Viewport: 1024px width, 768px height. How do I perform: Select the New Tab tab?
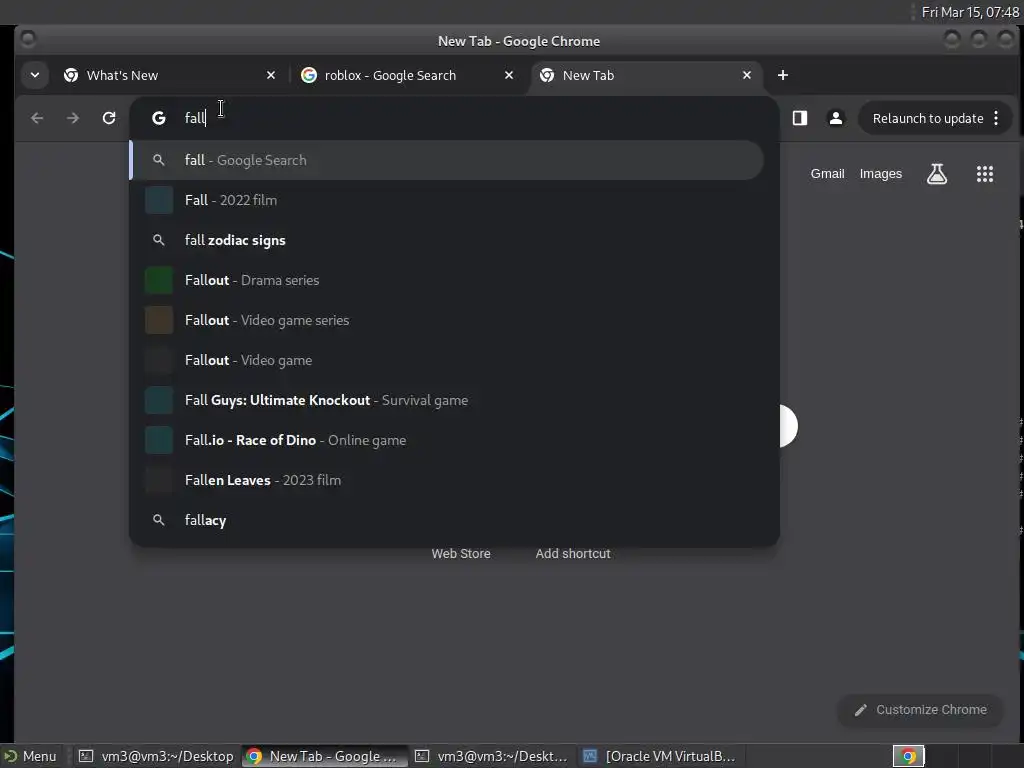click(x=645, y=75)
